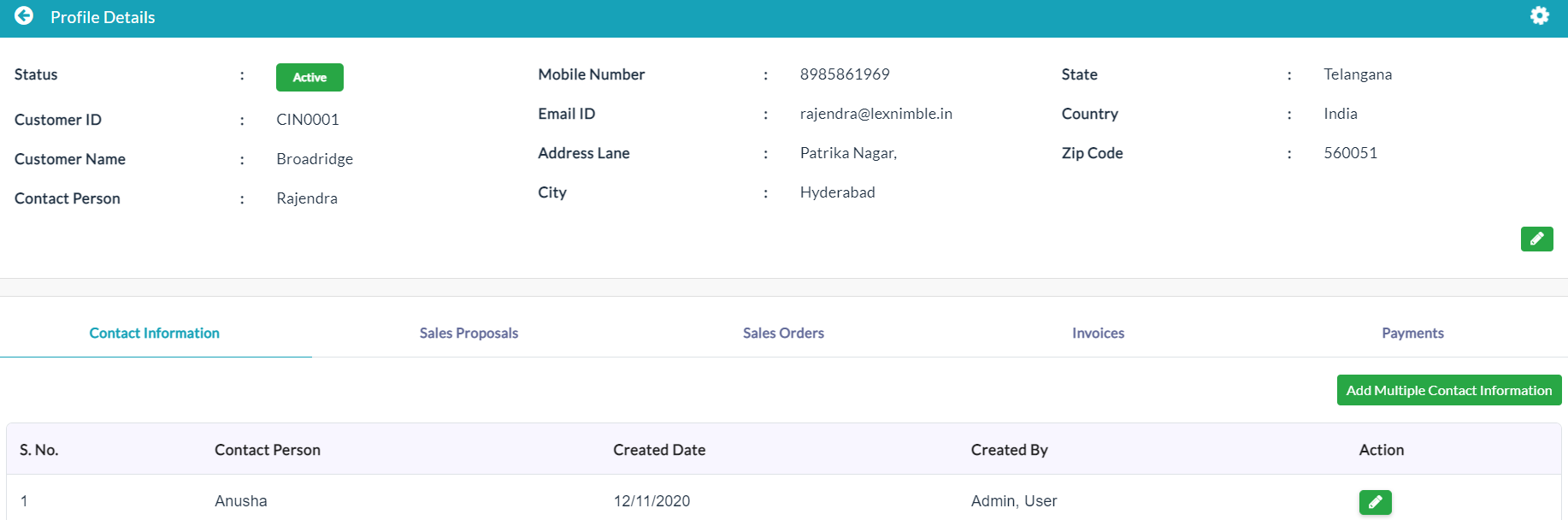Screen dimensions: 1568x520
Task: Click the Country field label
Action: coord(1090,114)
